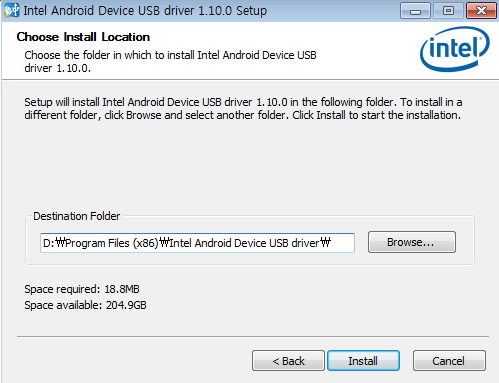The width and height of the screenshot is (499, 383).
Task: Maximize the Setup window
Action: tap(448, 11)
